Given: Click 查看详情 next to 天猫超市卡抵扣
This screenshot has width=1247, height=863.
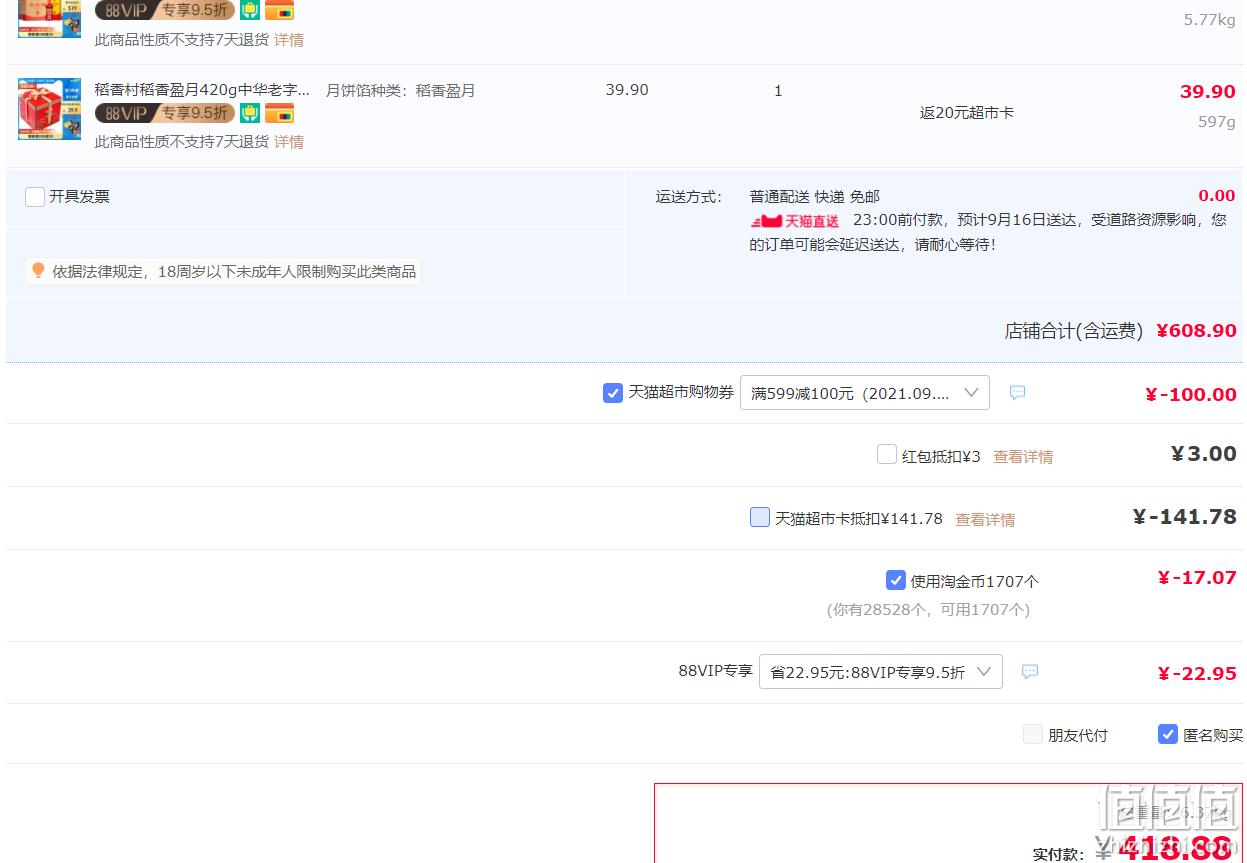Looking at the screenshot, I should click(985, 520).
